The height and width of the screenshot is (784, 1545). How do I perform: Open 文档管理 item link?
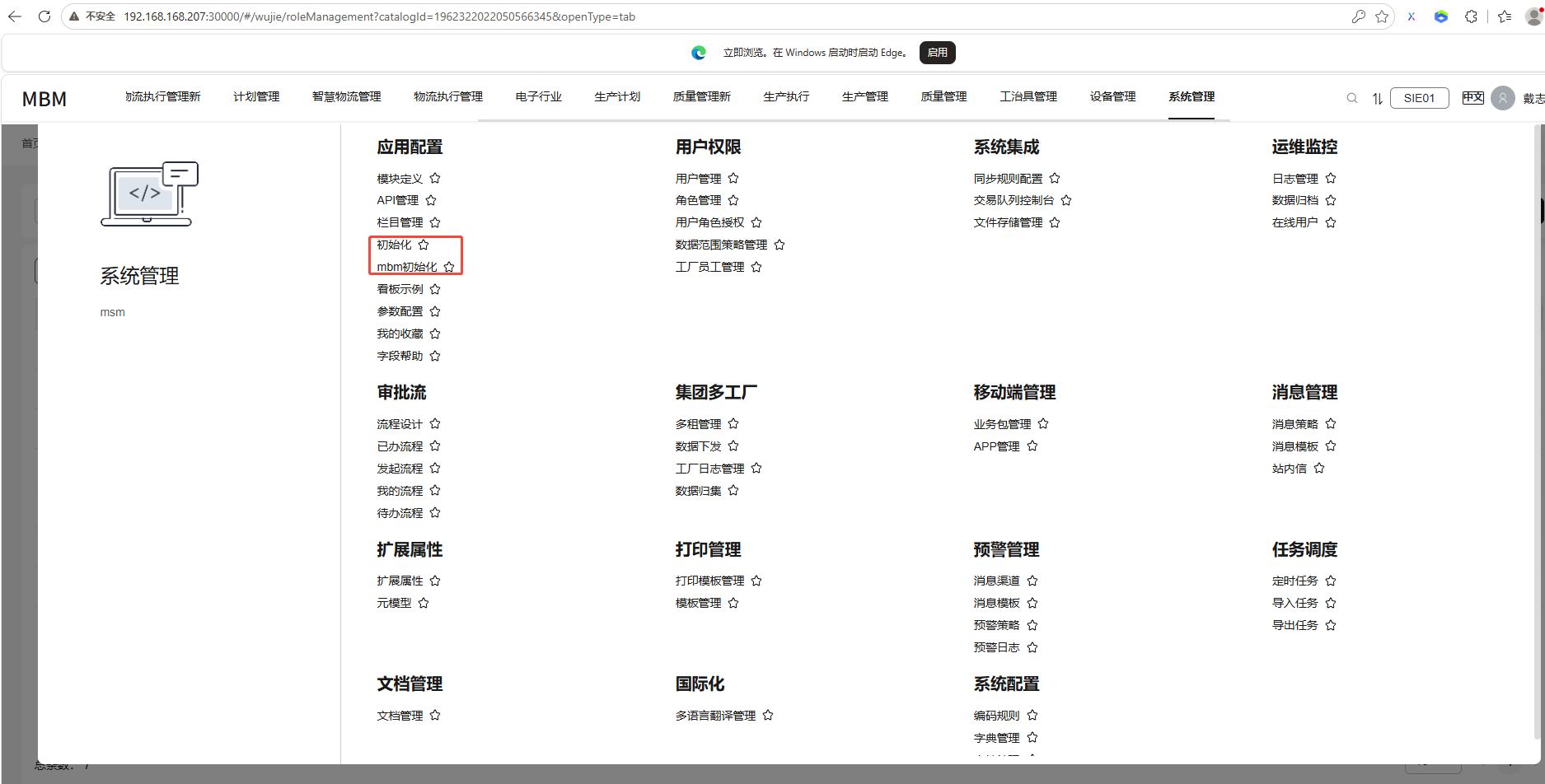(x=400, y=716)
